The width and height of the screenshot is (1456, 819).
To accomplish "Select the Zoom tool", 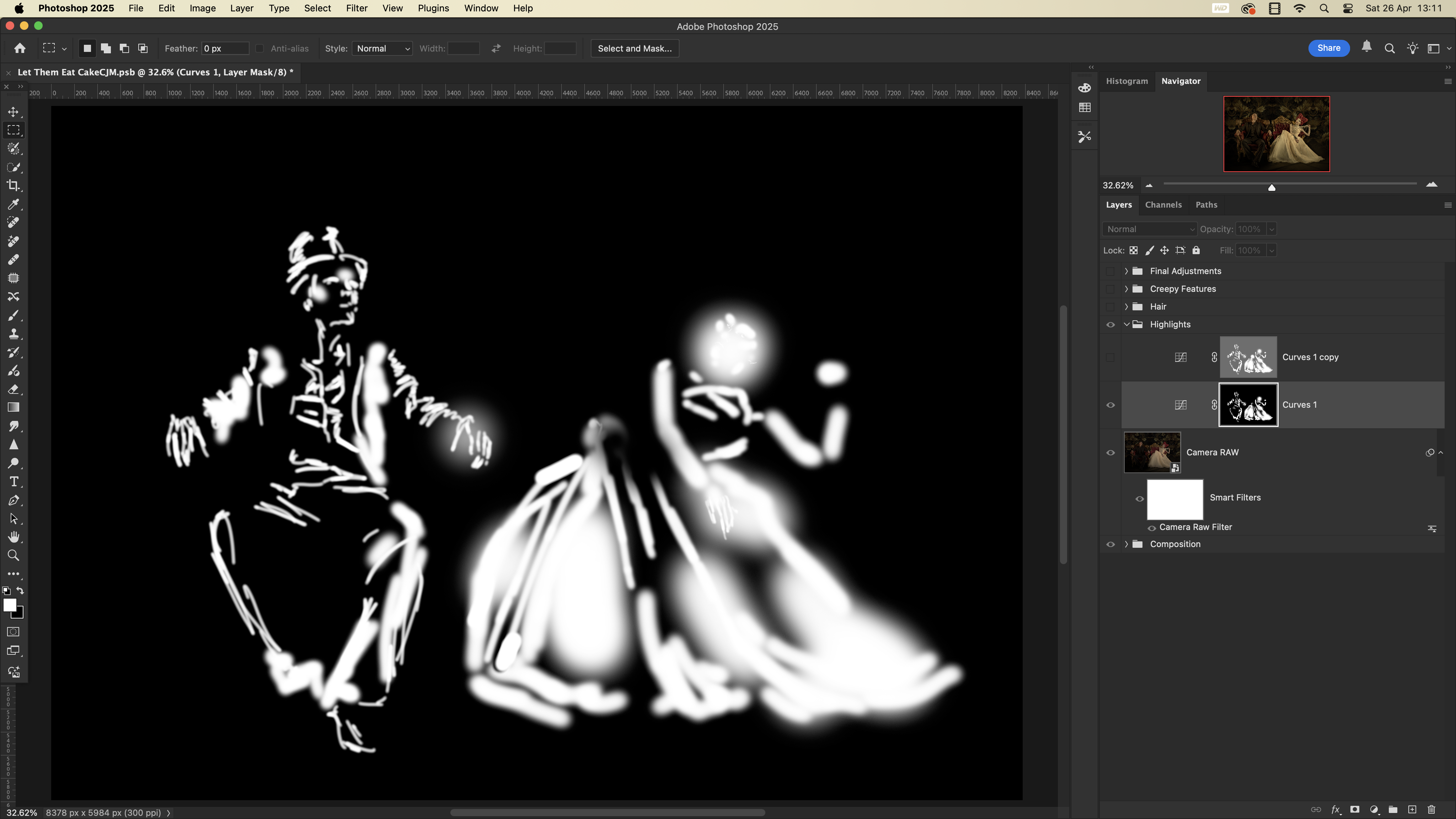I will (x=14, y=556).
